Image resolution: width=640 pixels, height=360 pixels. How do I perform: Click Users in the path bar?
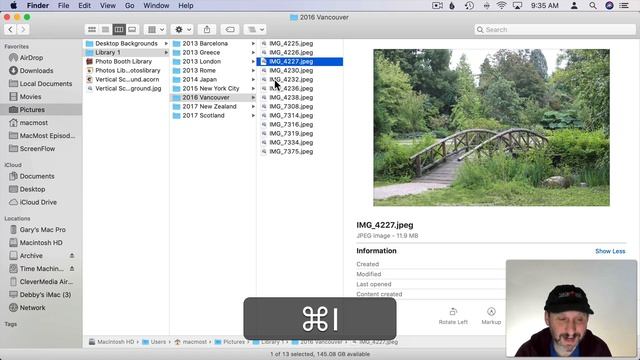(154, 342)
